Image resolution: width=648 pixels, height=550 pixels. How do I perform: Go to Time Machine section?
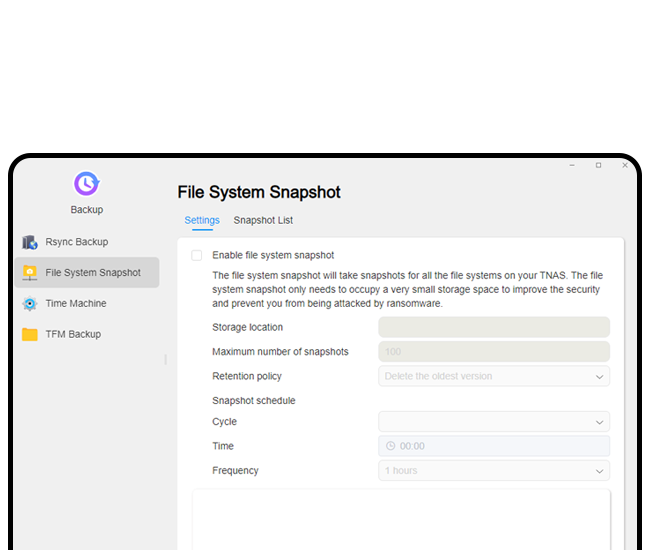(x=75, y=304)
